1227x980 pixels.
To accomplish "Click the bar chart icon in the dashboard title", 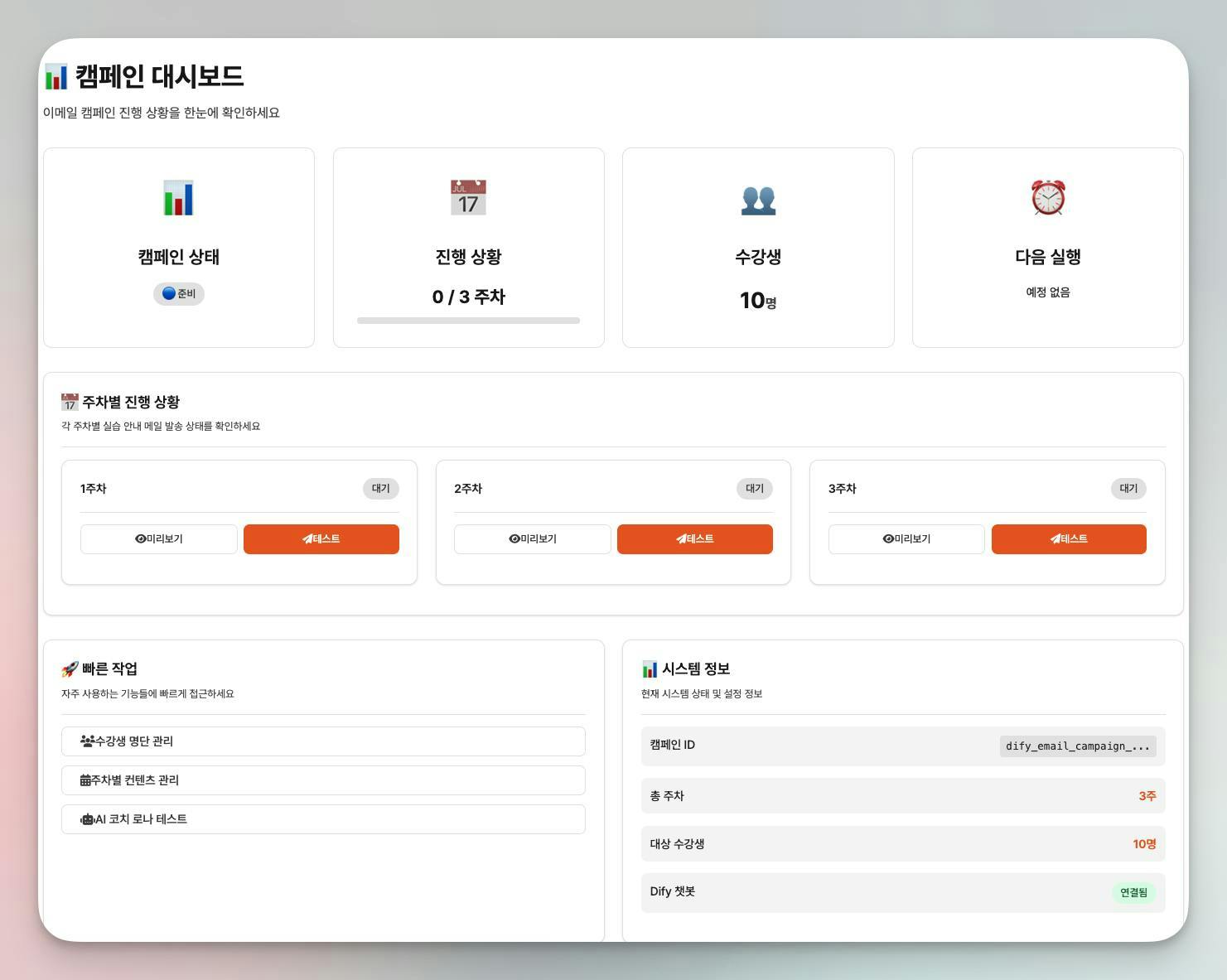I will (x=56, y=77).
